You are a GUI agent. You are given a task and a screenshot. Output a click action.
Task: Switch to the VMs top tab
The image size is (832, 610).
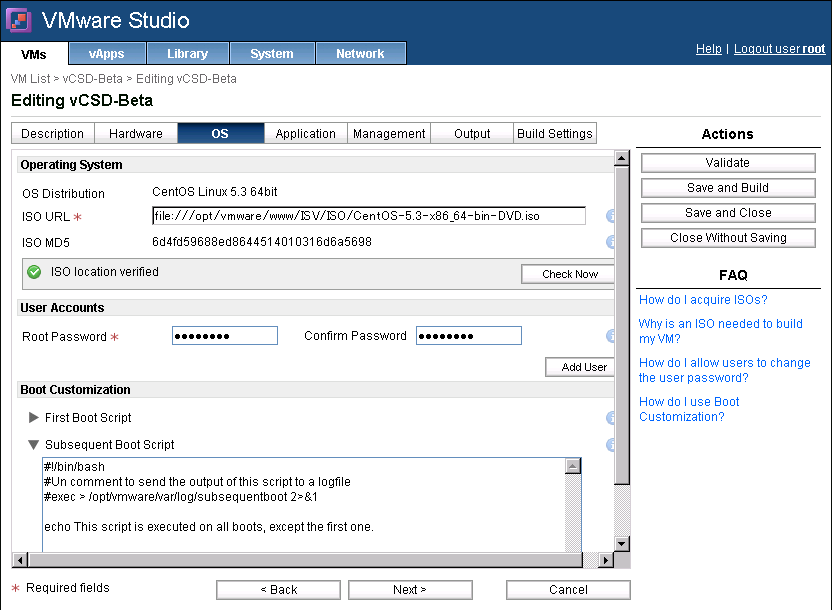pos(34,54)
